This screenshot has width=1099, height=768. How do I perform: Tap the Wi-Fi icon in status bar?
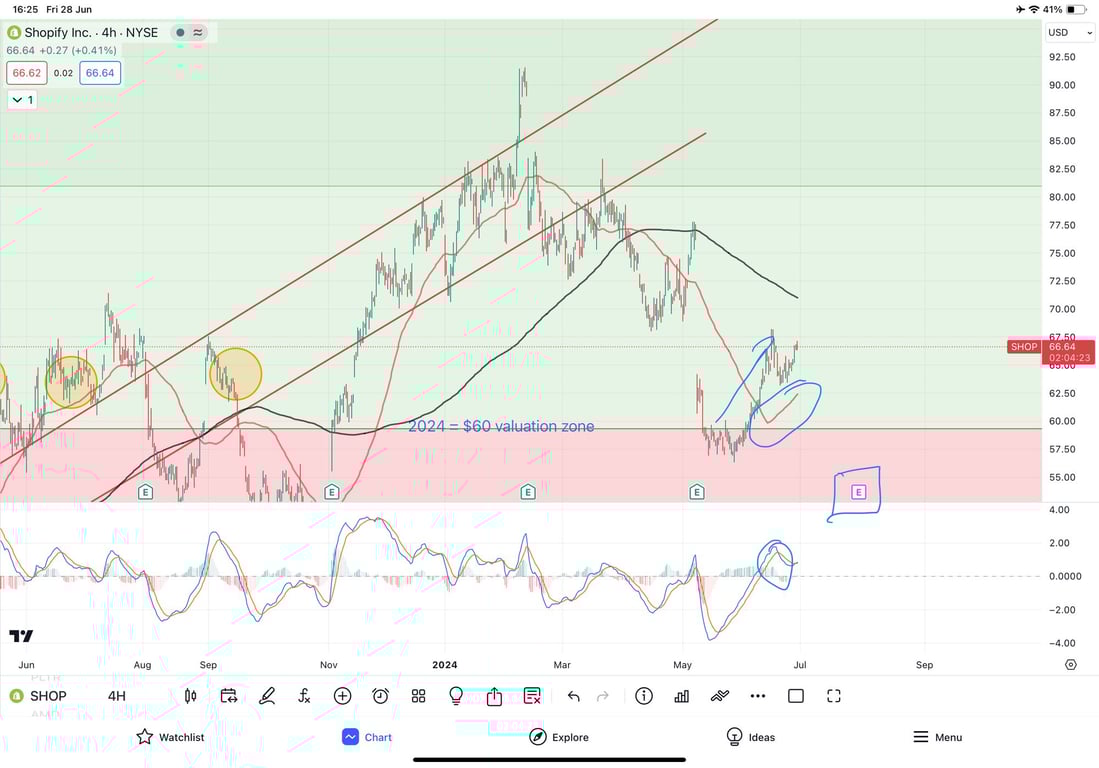tap(1034, 9)
